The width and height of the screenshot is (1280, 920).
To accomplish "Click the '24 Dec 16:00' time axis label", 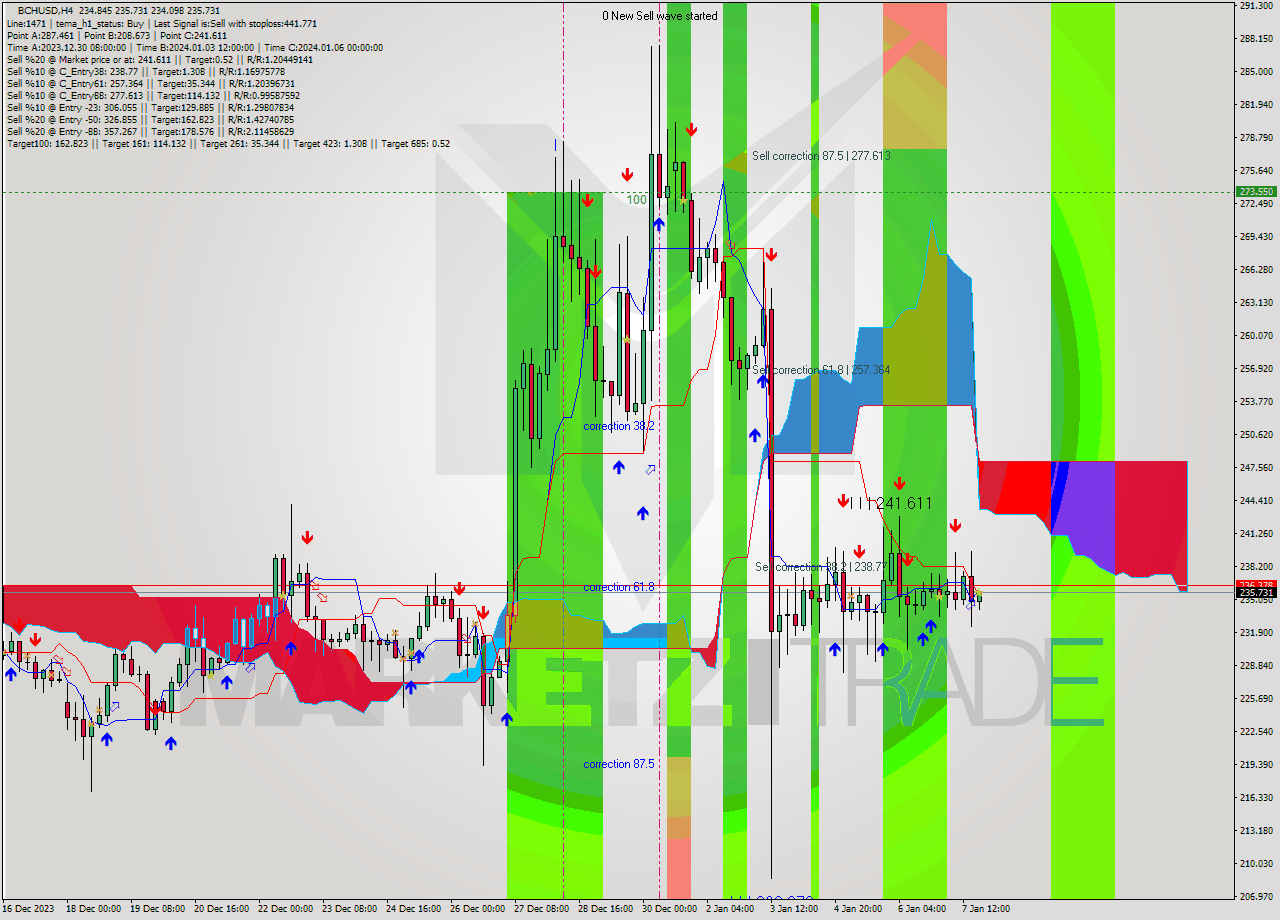I will (x=413, y=909).
